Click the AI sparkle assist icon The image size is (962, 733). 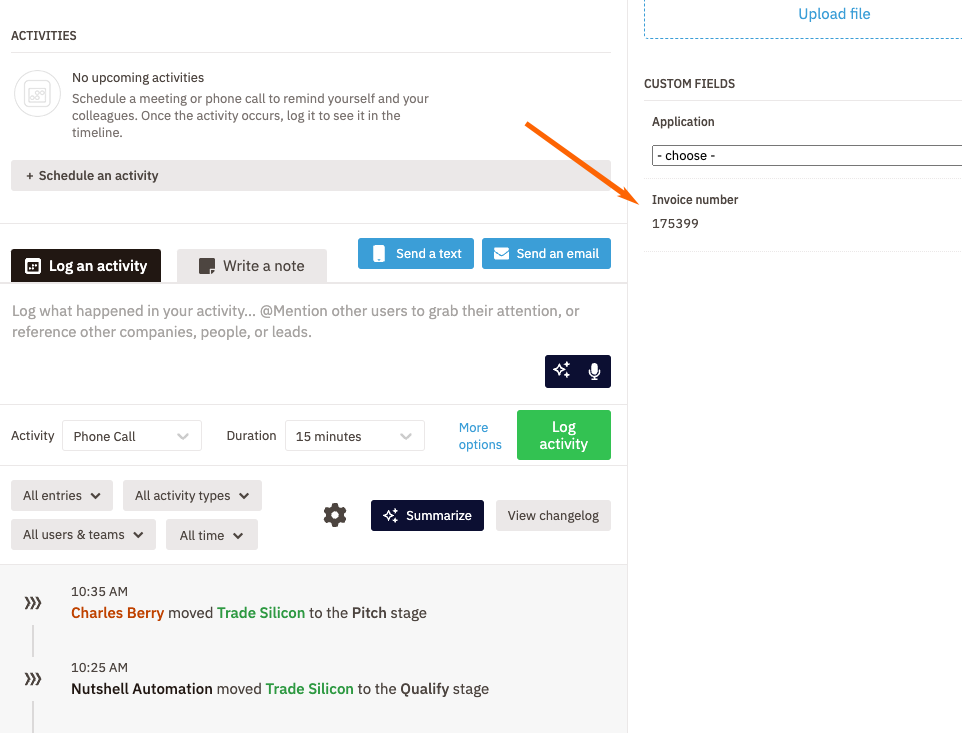(562, 371)
